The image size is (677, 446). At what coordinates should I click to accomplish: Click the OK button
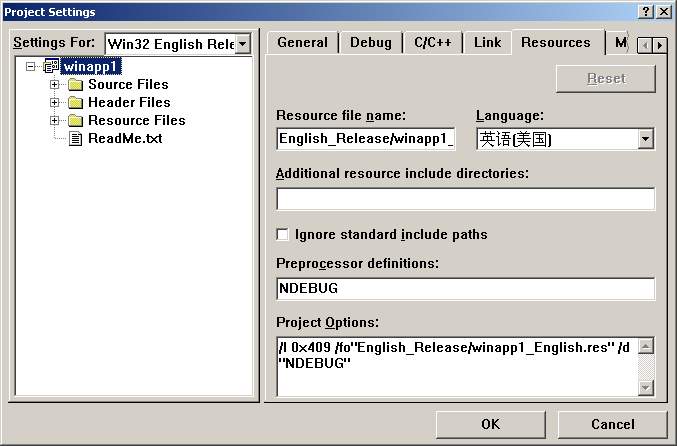click(x=490, y=424)
